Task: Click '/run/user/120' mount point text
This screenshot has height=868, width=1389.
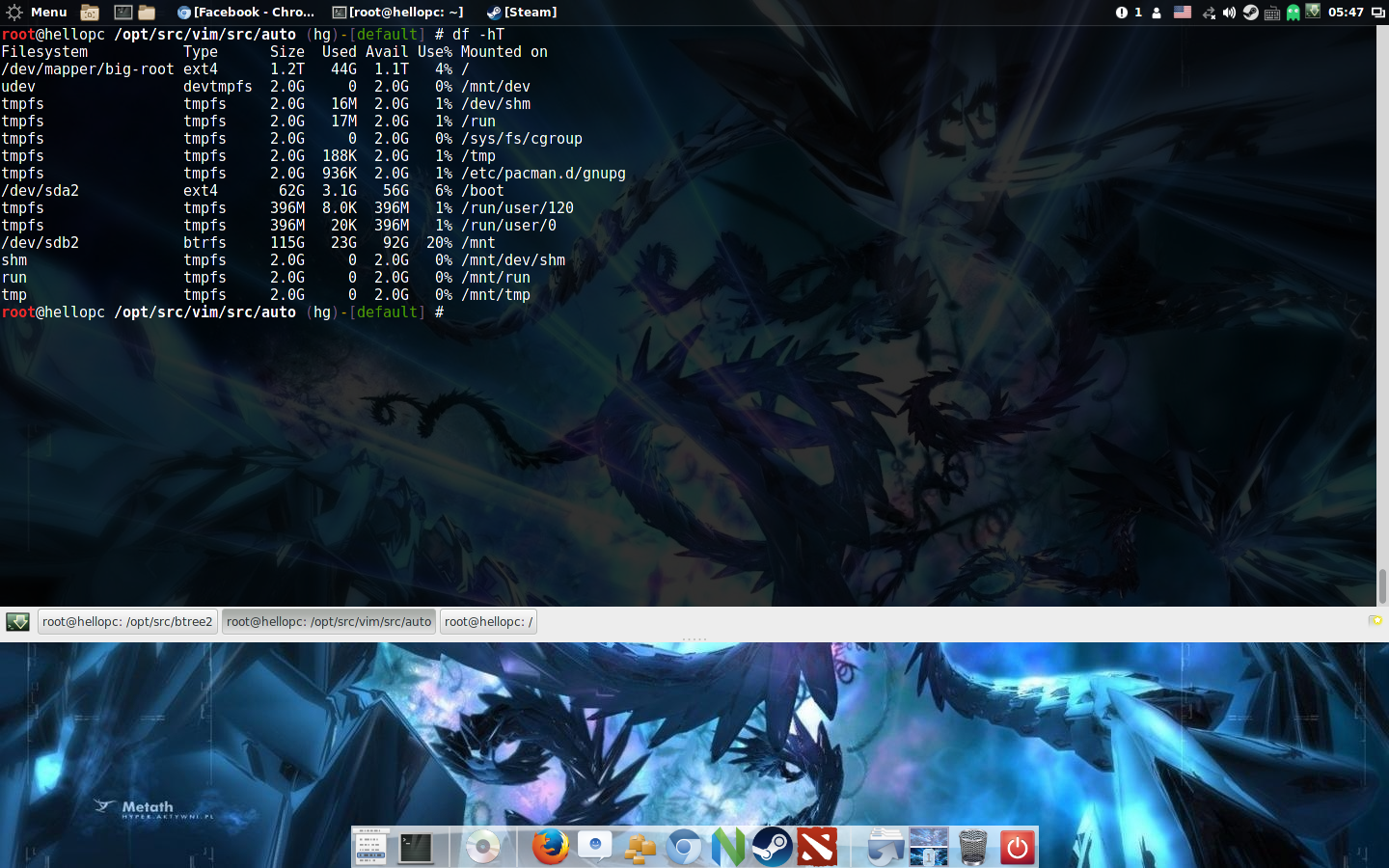Action: coord(517,208)
